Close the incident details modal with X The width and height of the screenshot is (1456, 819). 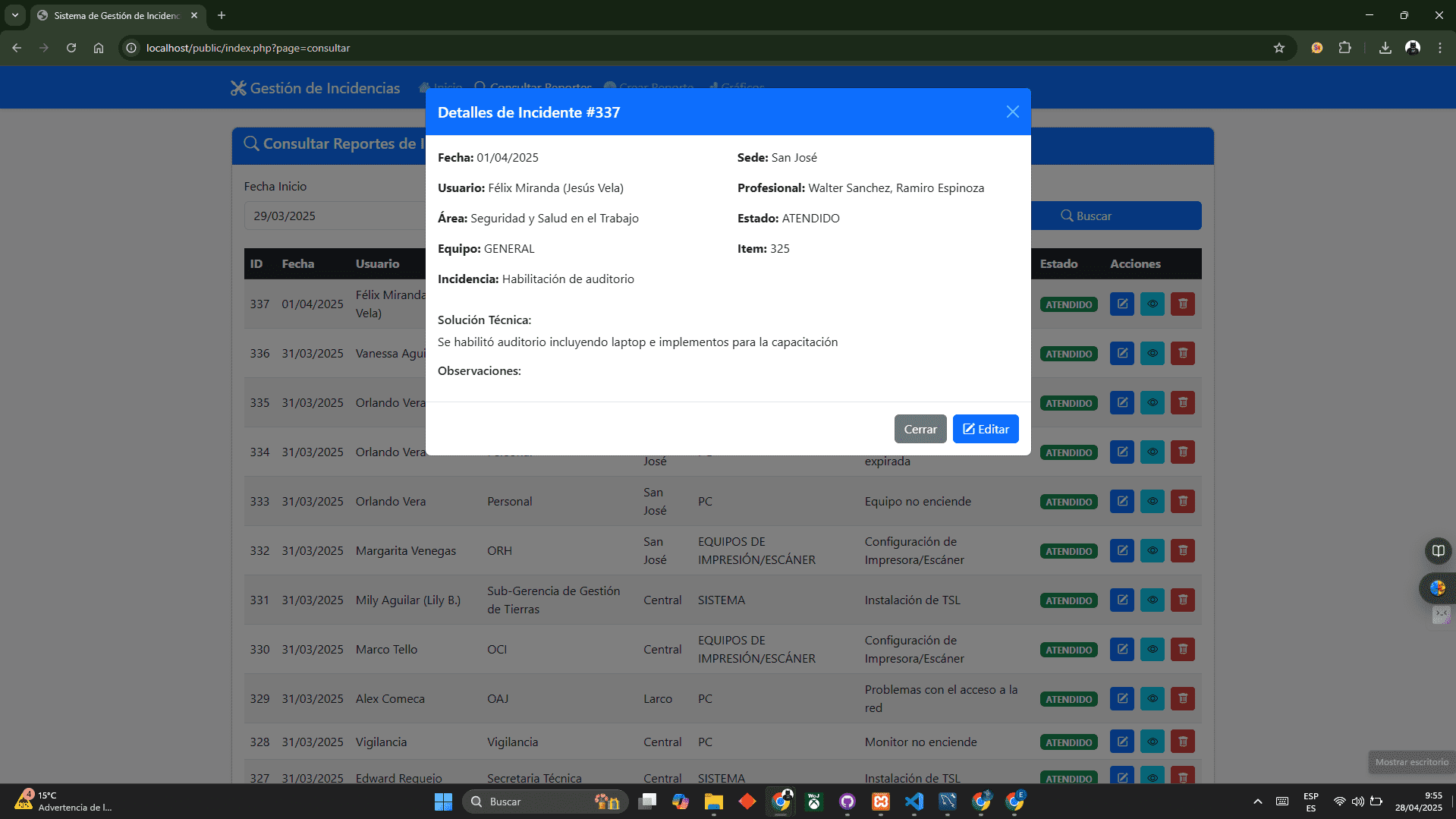[x=1012, y=112]
